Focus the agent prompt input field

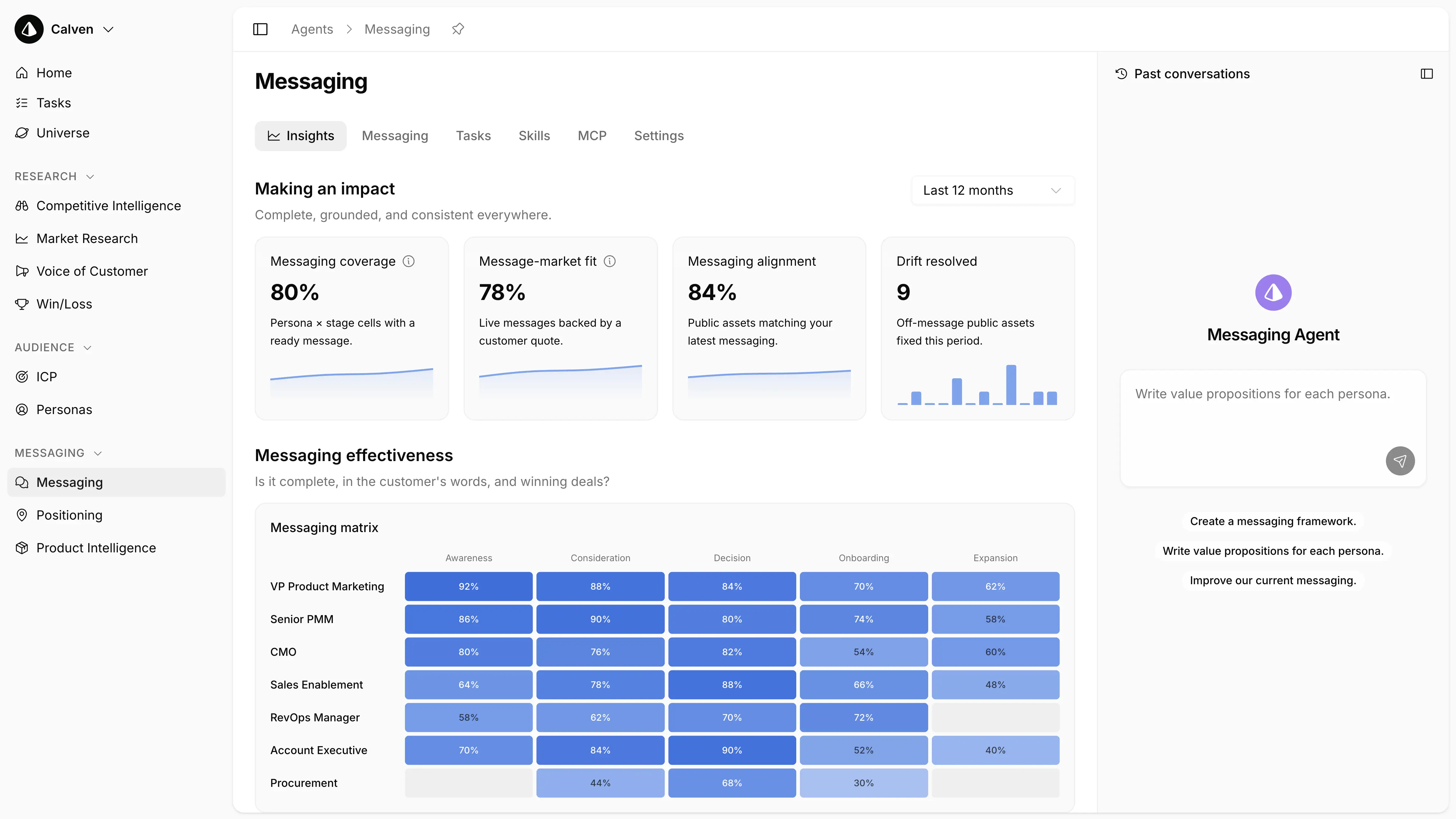(x=1273, y=428)
